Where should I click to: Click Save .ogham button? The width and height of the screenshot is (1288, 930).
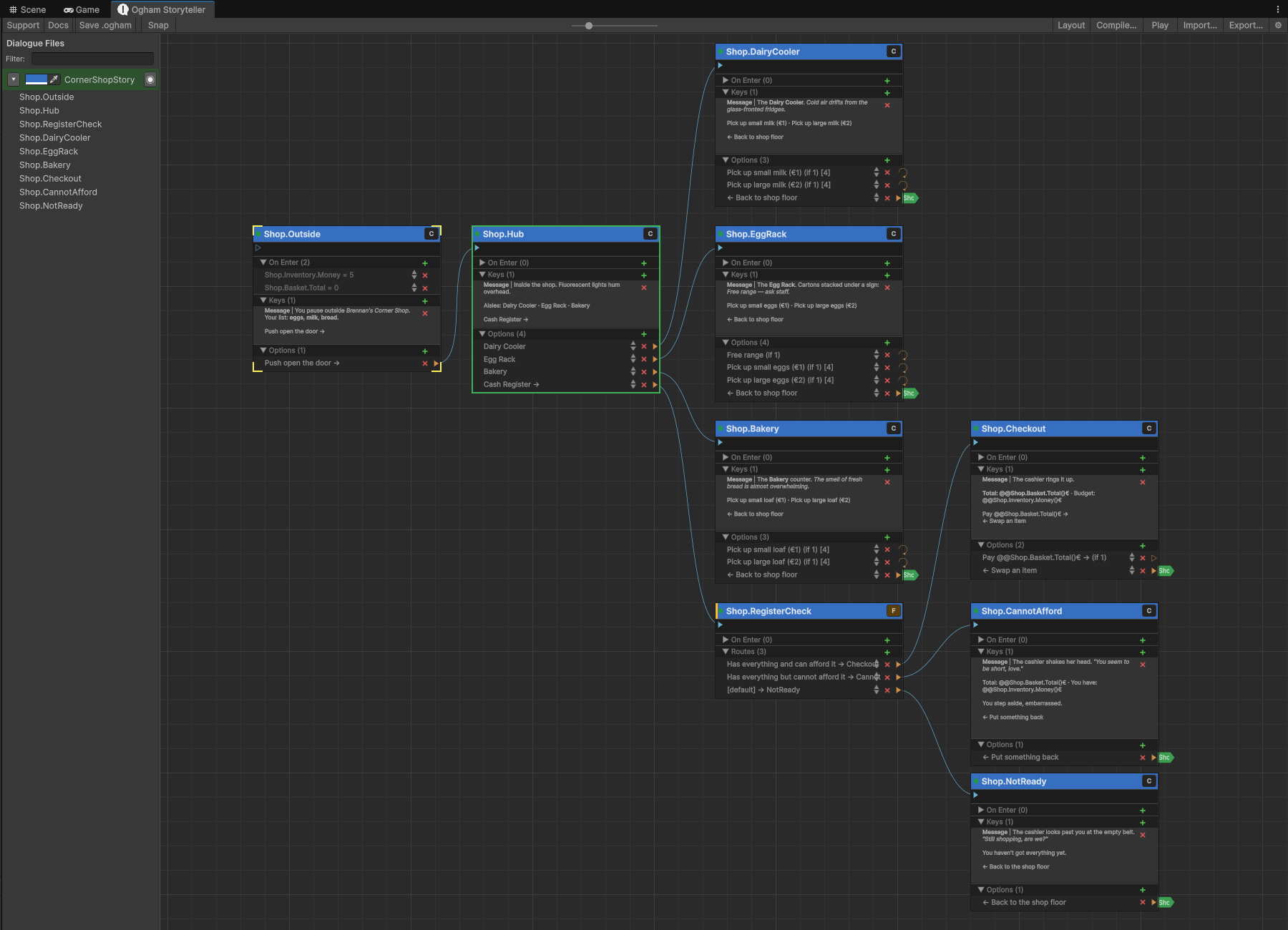pos(105,25)
